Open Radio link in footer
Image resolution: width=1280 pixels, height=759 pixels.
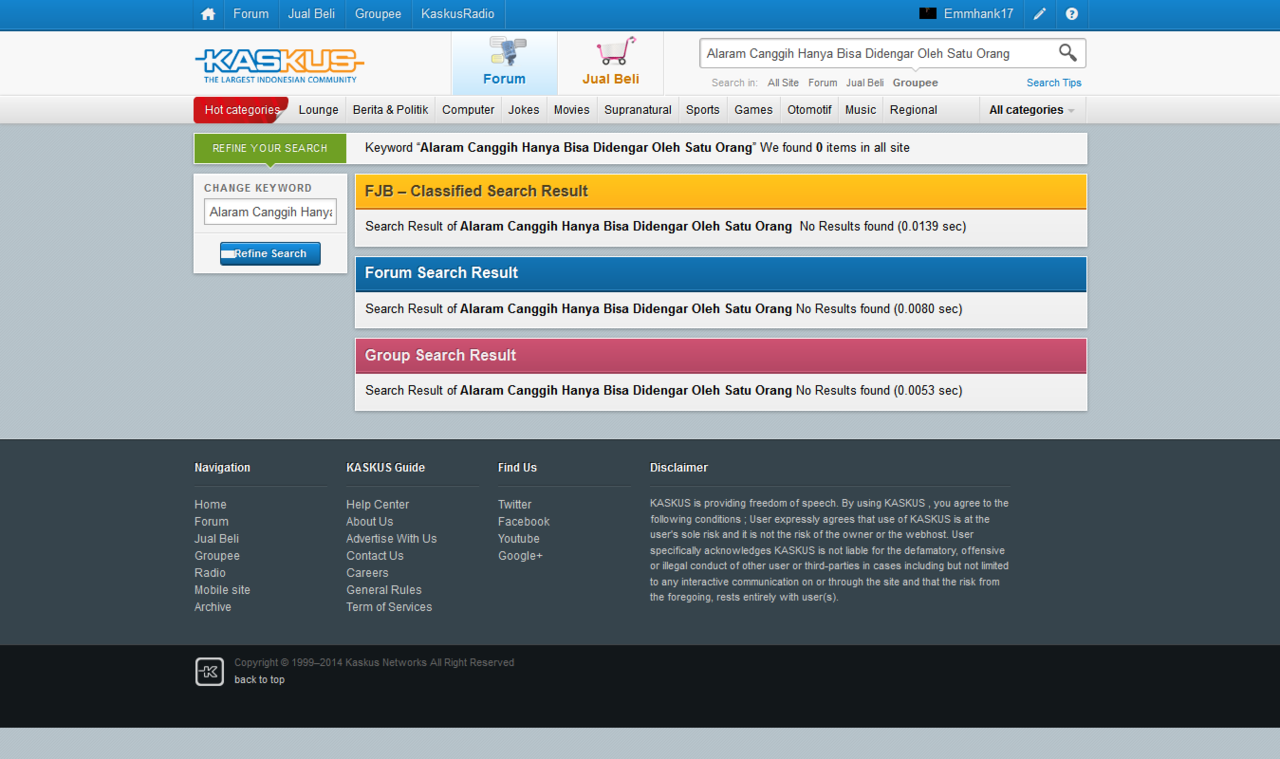point(210,573)
